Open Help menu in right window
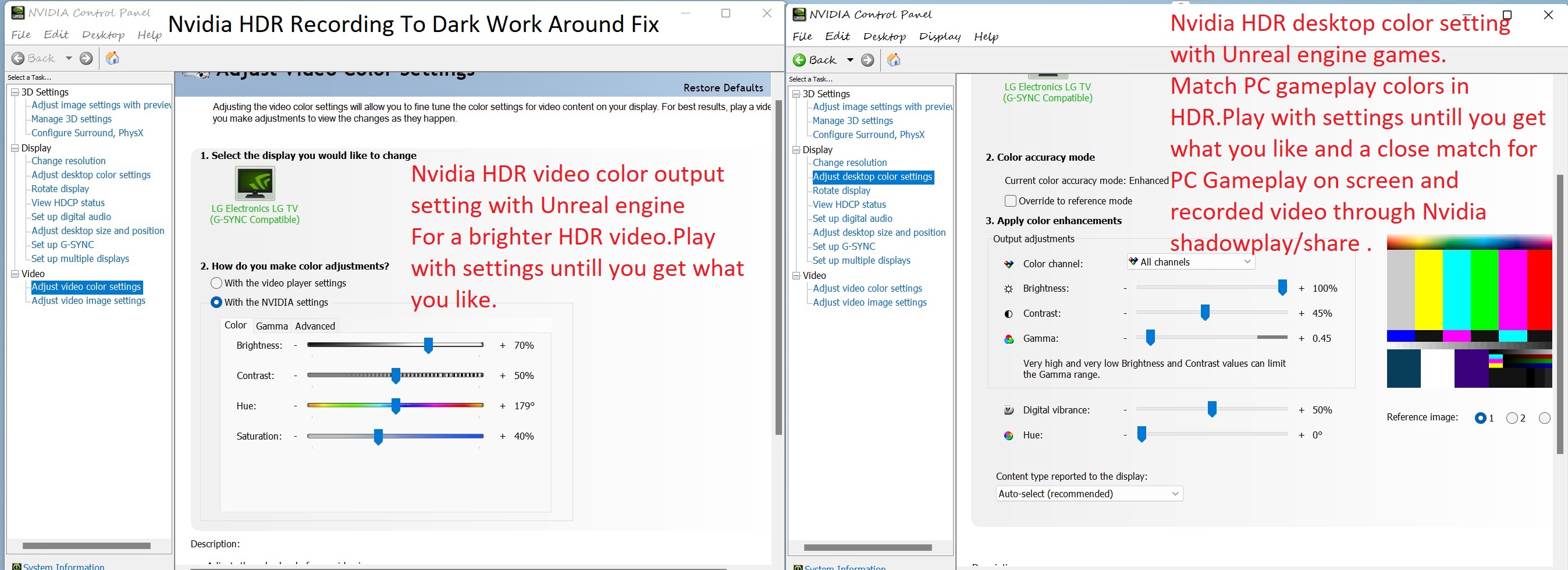The image size is (1568, 570). [x=986, y=37]
